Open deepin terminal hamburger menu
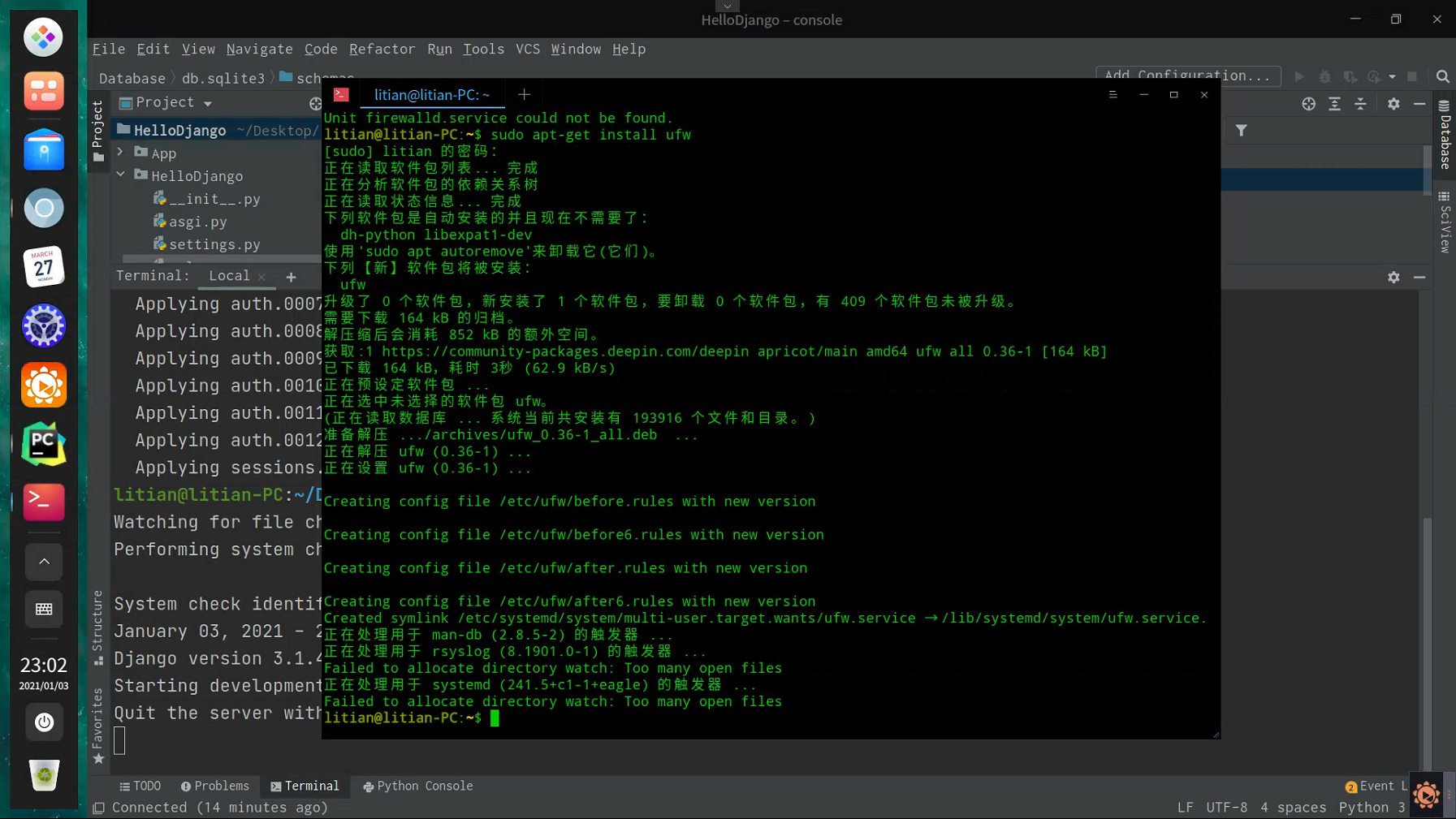Viewport: 1456px width, 819px height. pos(1113,95)
